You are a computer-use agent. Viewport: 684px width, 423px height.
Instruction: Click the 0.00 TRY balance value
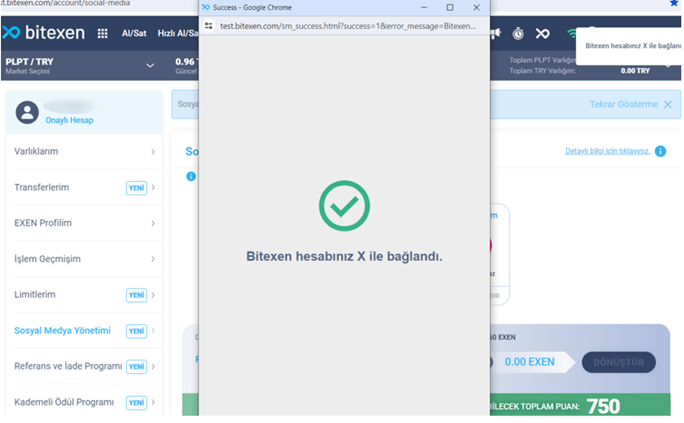coord(635,71)
